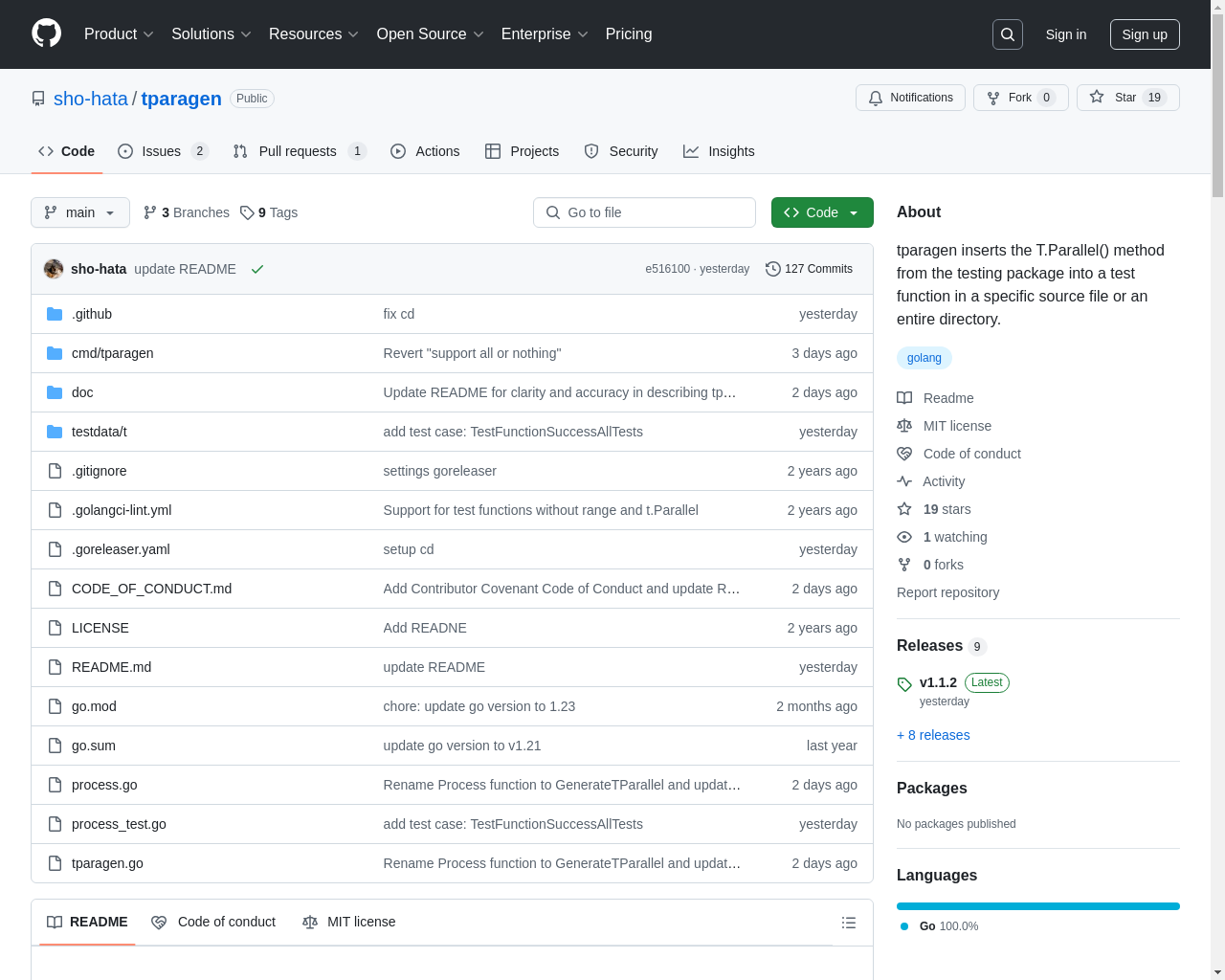Open the tparagen.go file

[x=107, y=863]
